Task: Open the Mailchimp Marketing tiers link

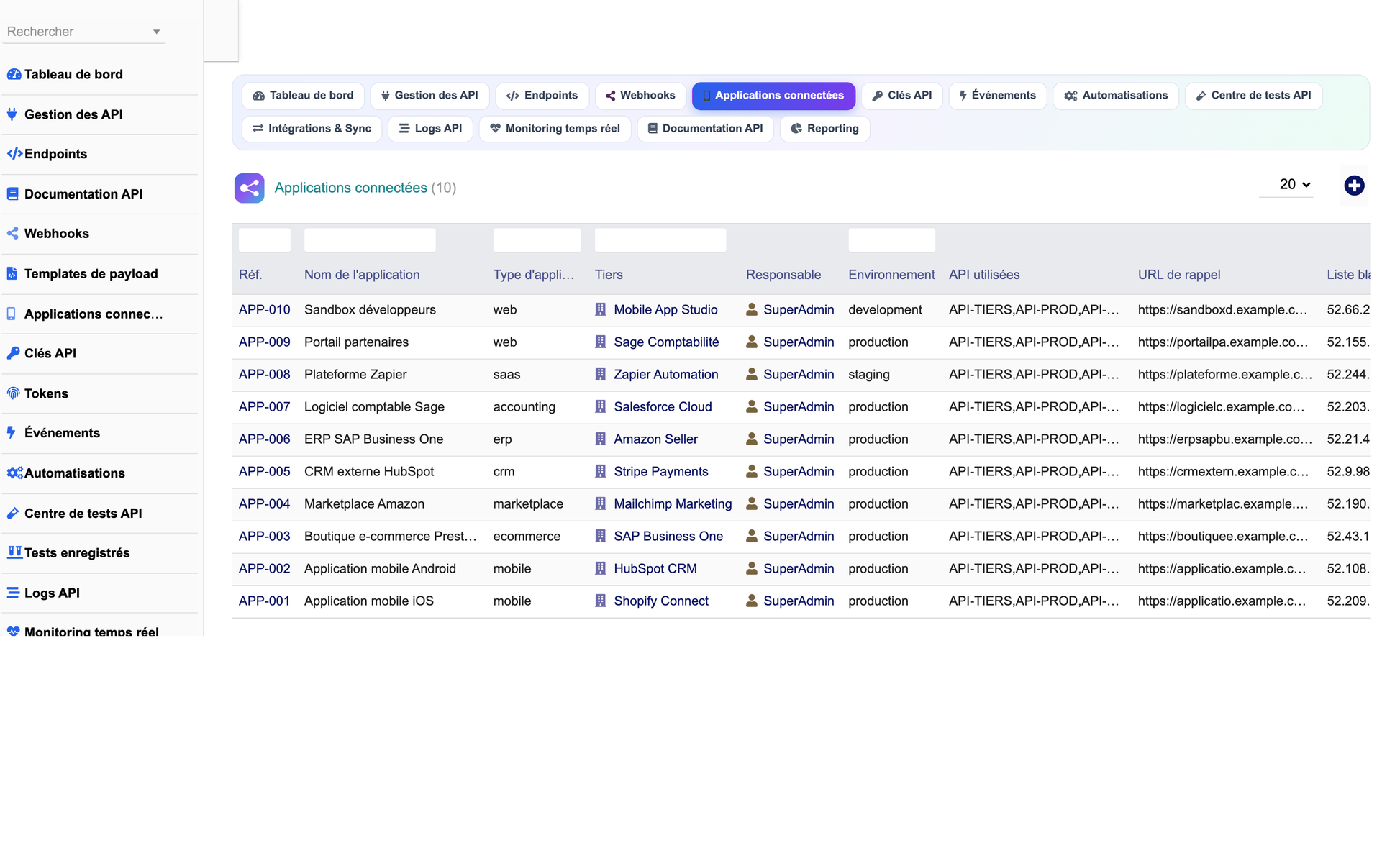Action: coord(673,504)
